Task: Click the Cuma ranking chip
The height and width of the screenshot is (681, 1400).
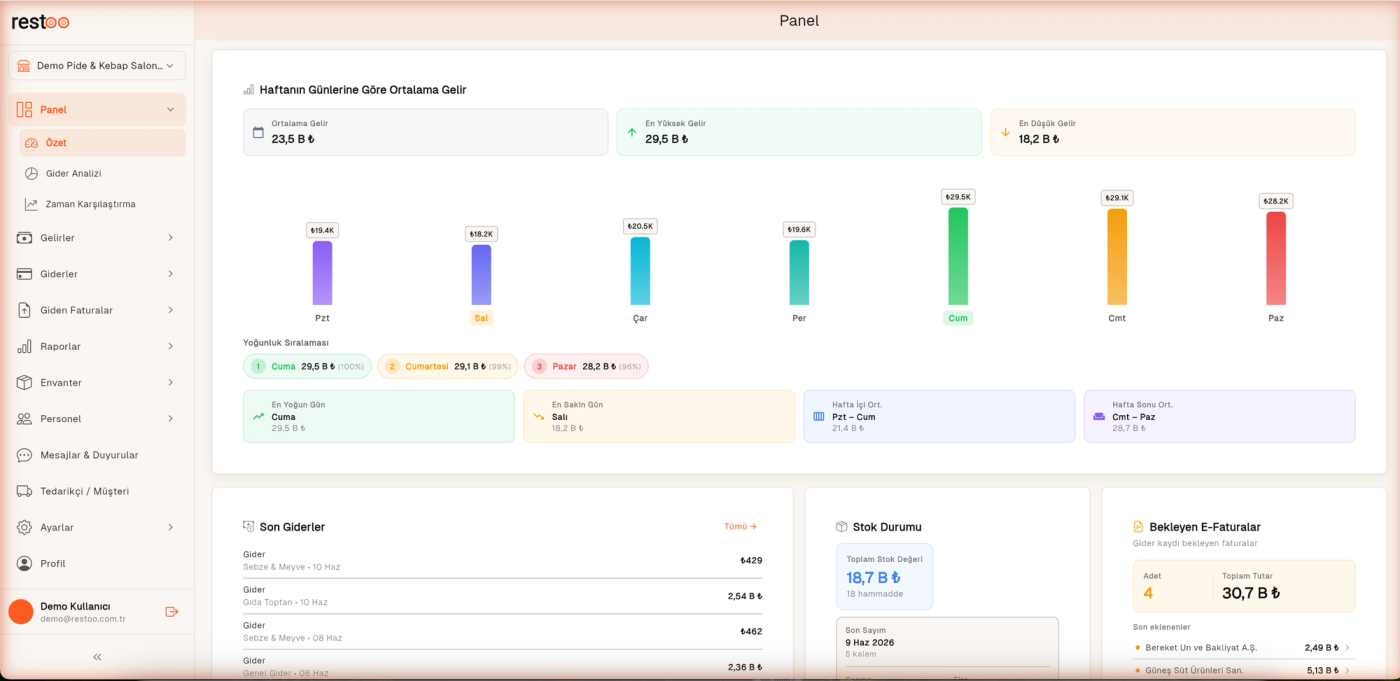Action: [x=307, y=366]
